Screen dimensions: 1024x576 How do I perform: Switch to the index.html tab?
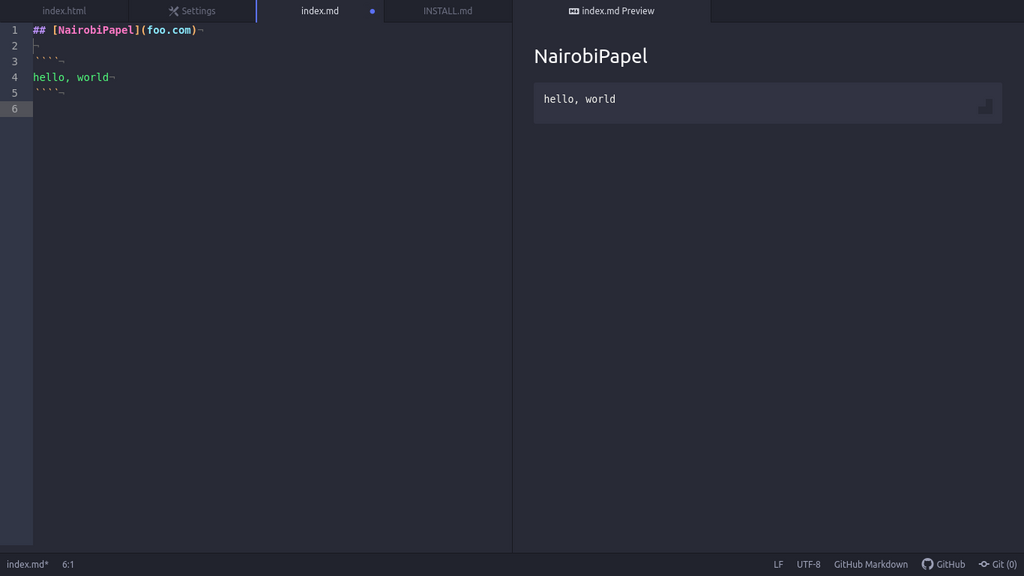pos(64,11)
